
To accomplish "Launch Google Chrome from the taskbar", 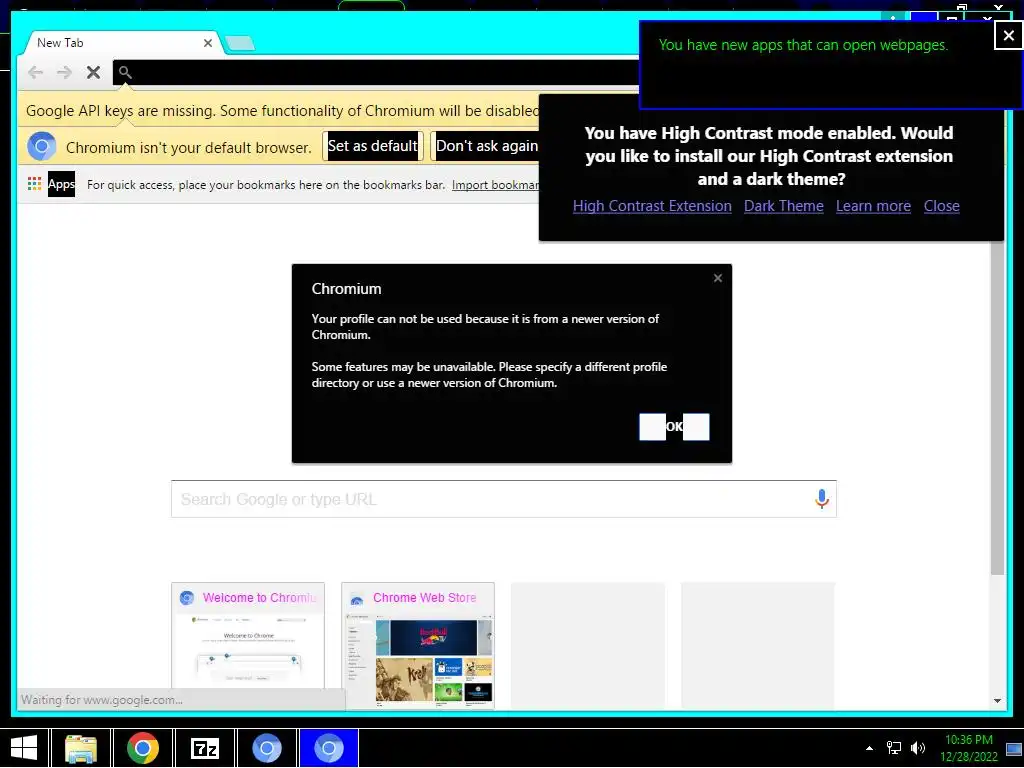I will click(142, 748).
